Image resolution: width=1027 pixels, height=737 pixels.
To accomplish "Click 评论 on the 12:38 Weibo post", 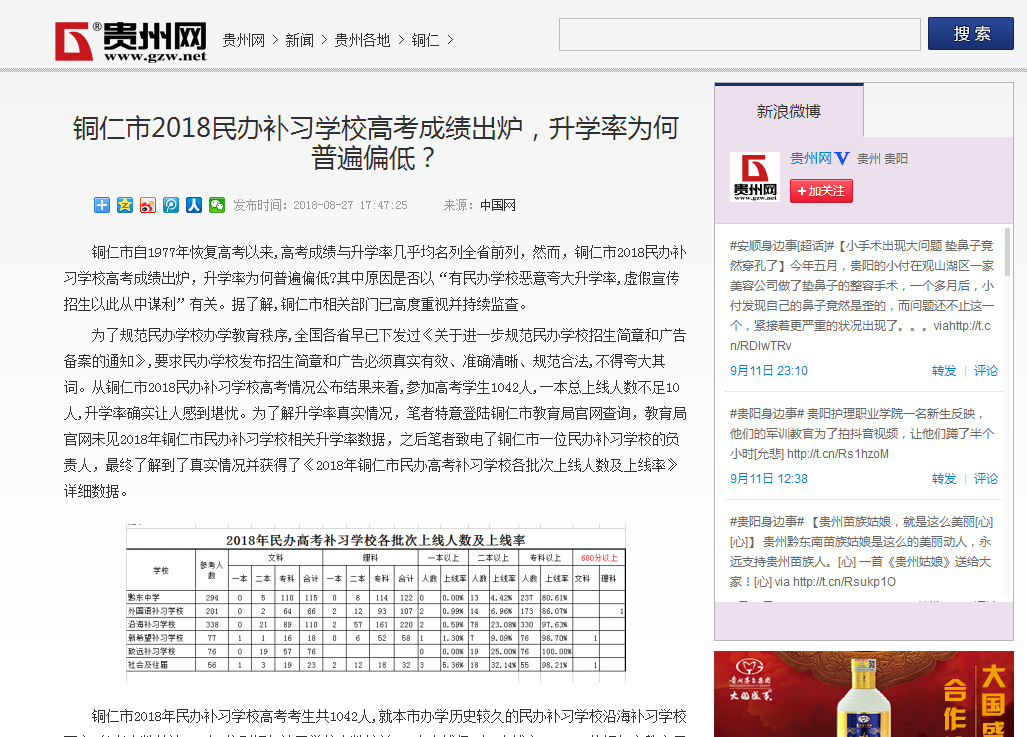I will 986,478.
